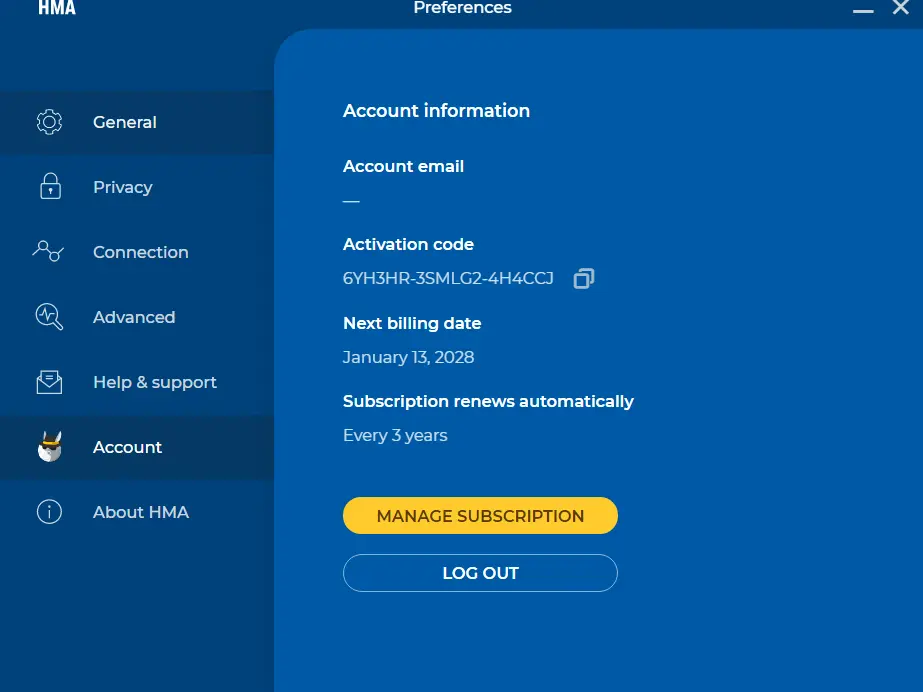923x692 pixels.
Task: Click the Log Out button
Action: coord(480,573)
